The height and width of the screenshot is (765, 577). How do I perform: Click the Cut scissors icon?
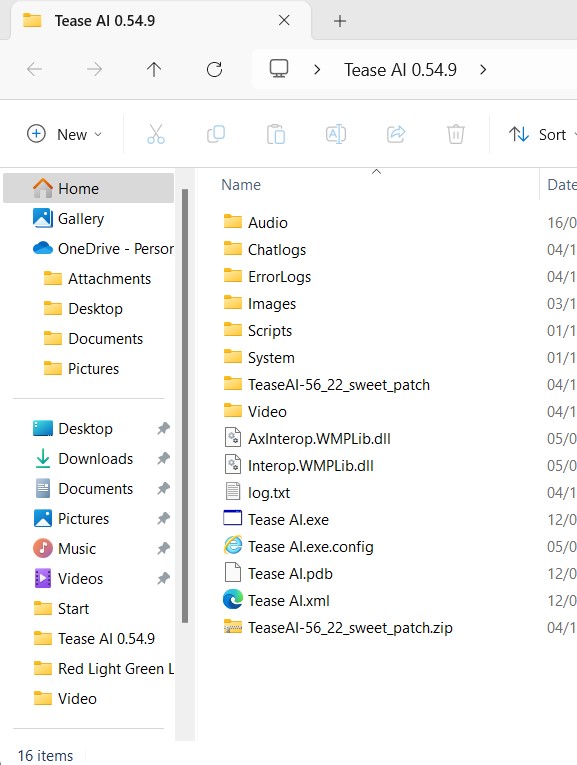156,134
